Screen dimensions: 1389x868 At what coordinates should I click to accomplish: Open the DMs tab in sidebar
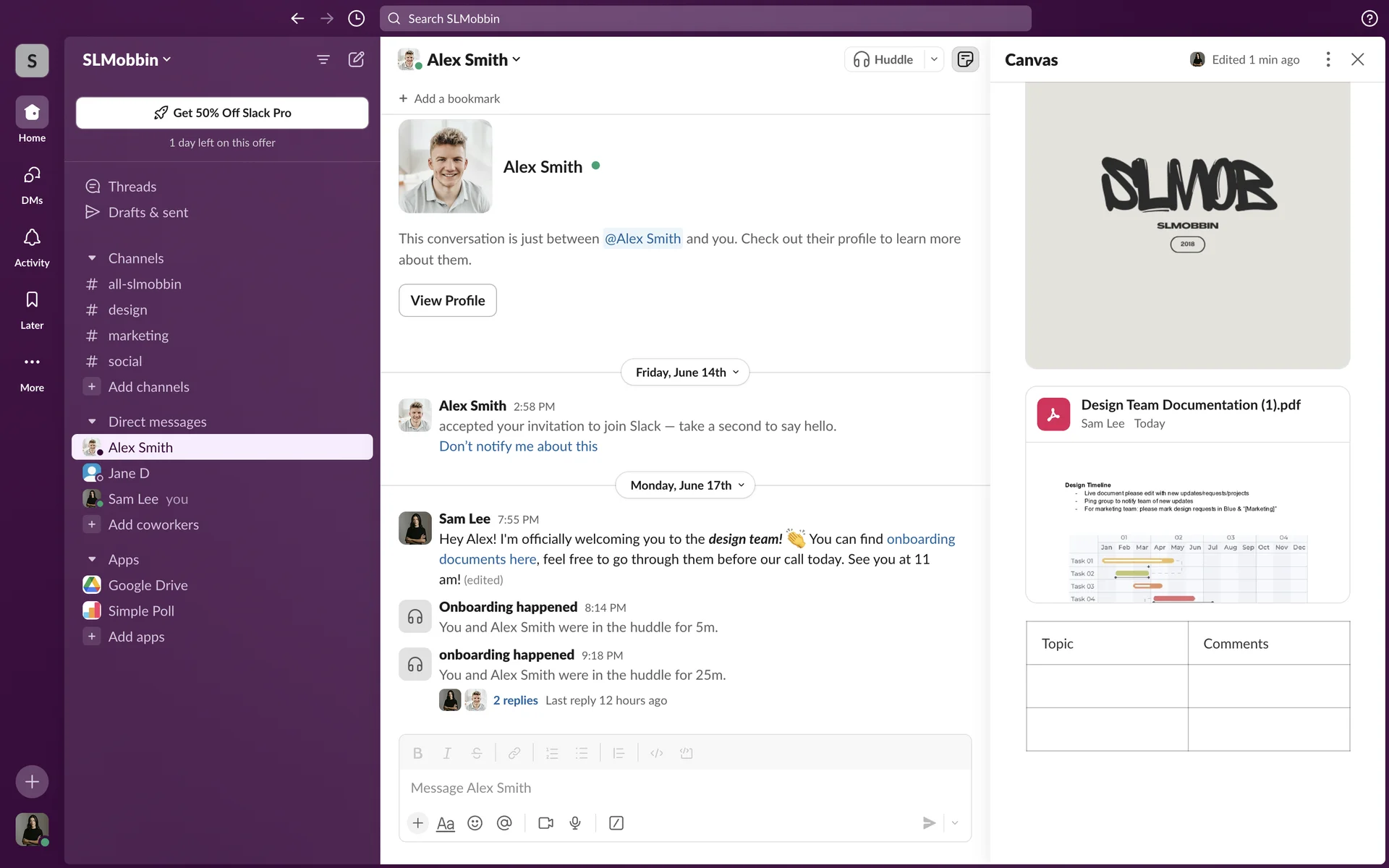pos(32,184)
